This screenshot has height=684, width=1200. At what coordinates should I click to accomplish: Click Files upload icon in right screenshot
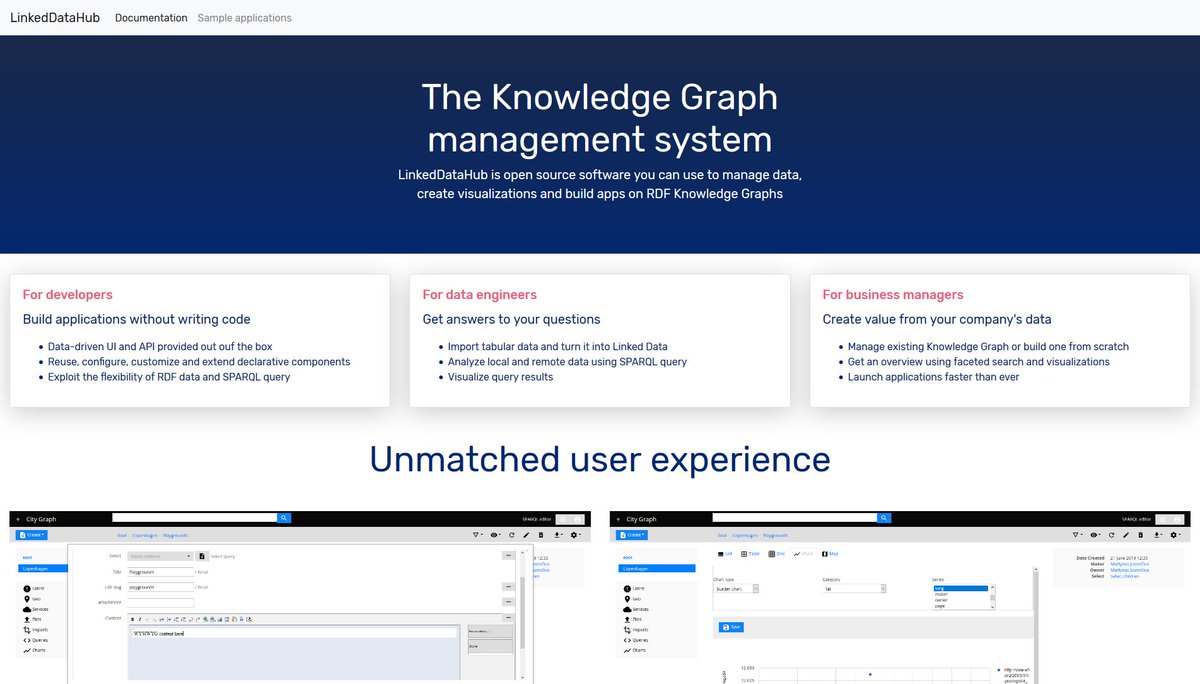point(626,619)
